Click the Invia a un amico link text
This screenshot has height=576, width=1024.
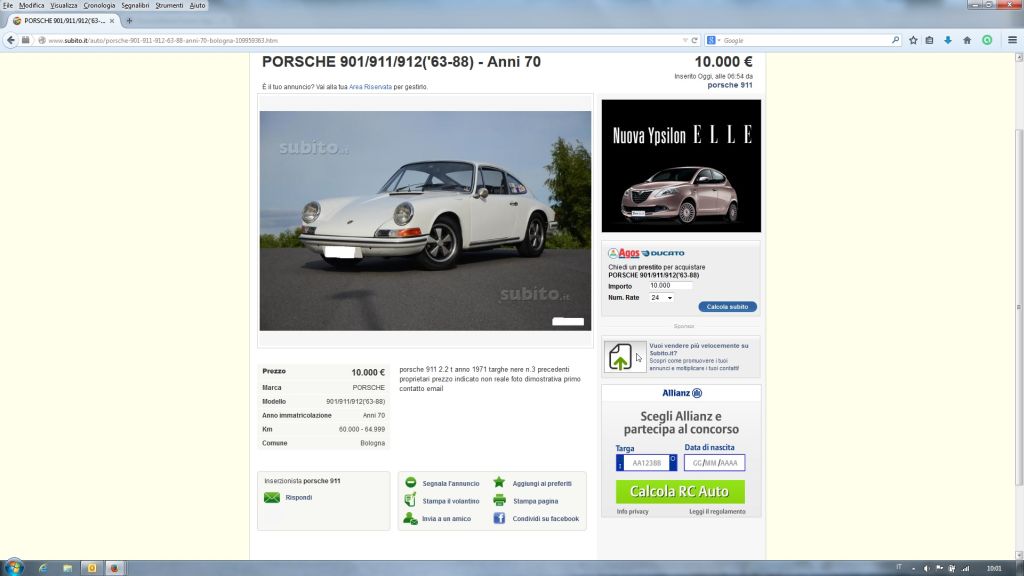(x=446, y=519)
